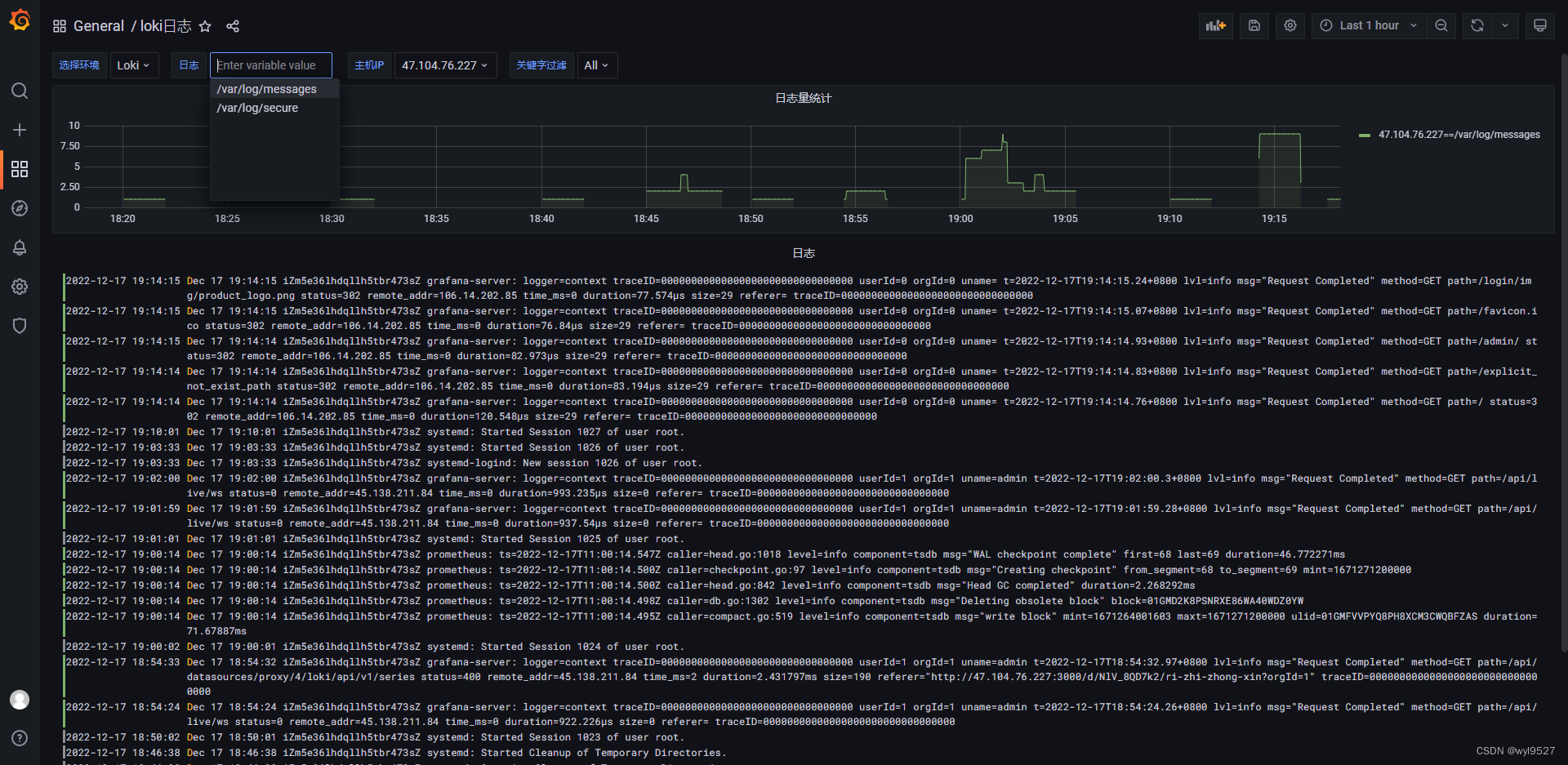Screen dimensions: 1568x765
Task: Open the Help question mark icon
Action: [20, 738]
